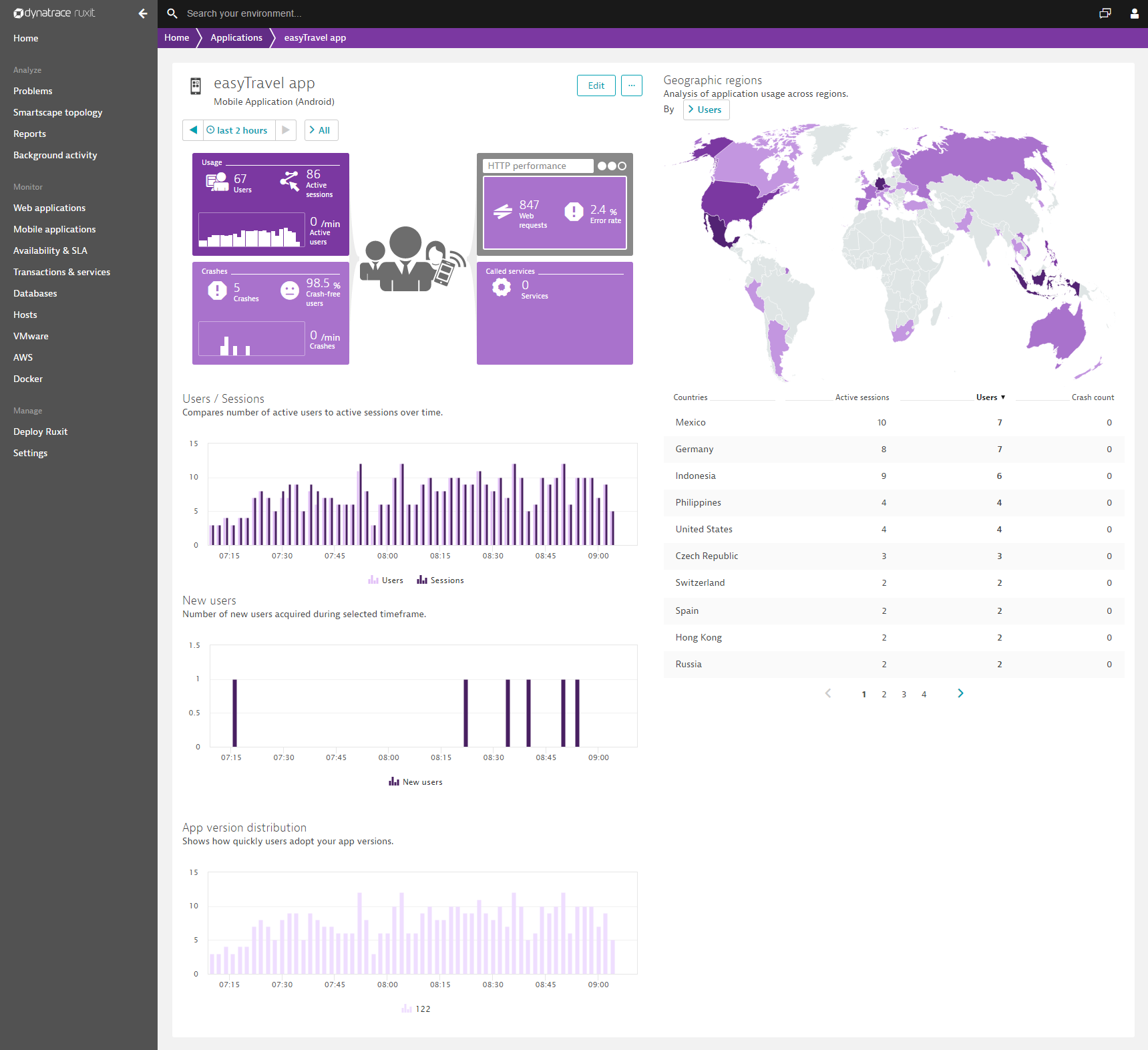Viewport: 1148px width, 1050px height.
Task: Click in the Search your environment field
Action: (x=244, y=13)
